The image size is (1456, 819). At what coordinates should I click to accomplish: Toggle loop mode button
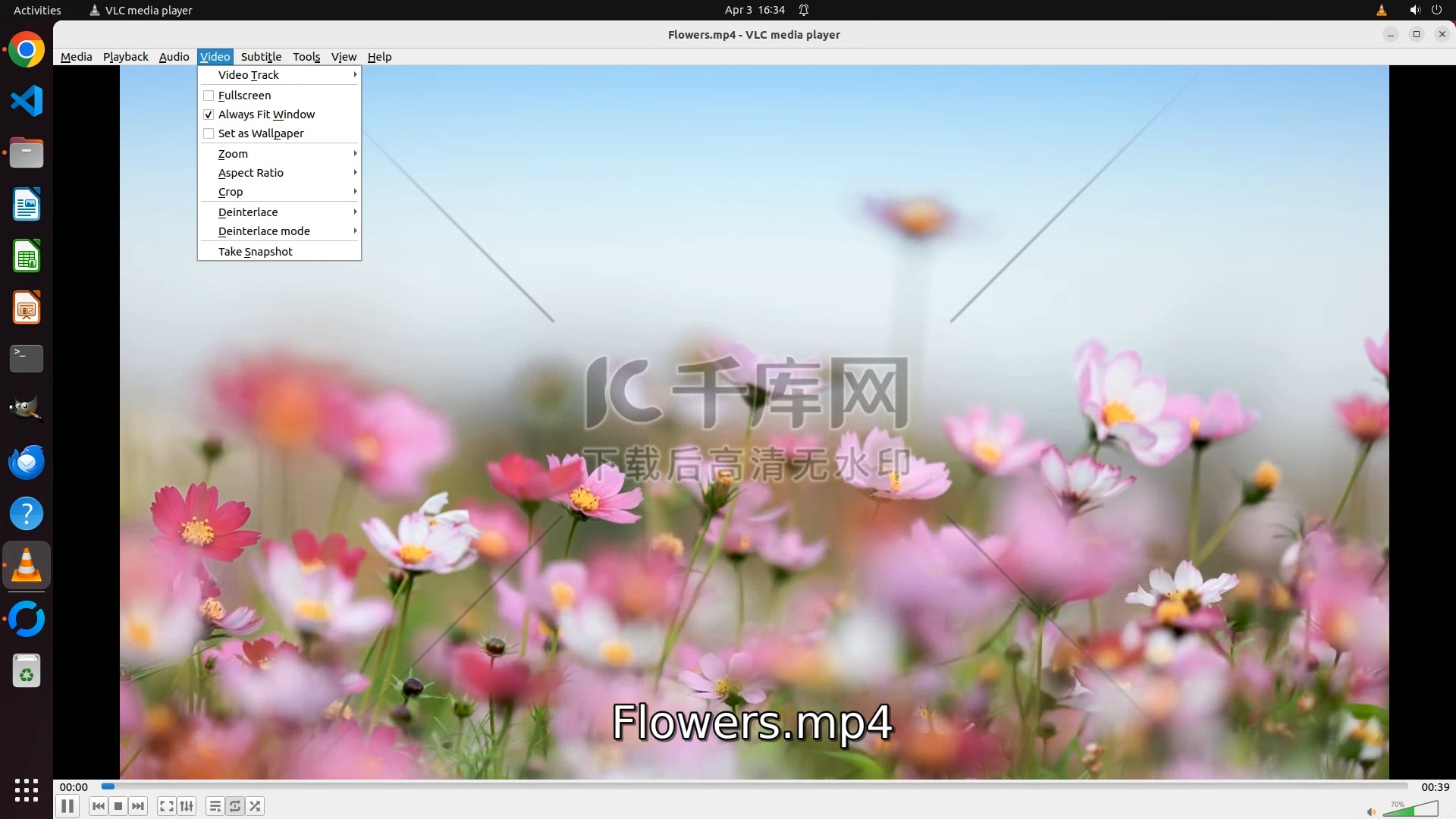point(235,806)
